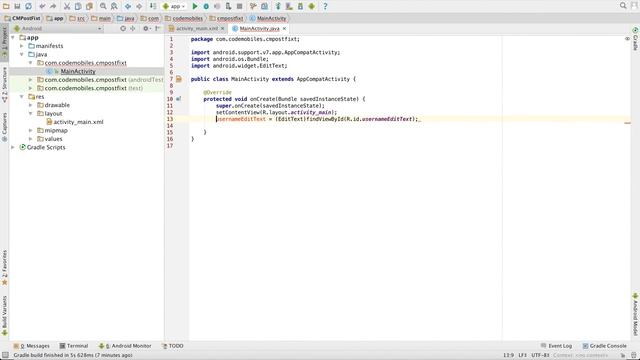Viewport: 640px width, 360px height.
Task: Click the codemobiles breadcrumb
Action: pos(184,18)
